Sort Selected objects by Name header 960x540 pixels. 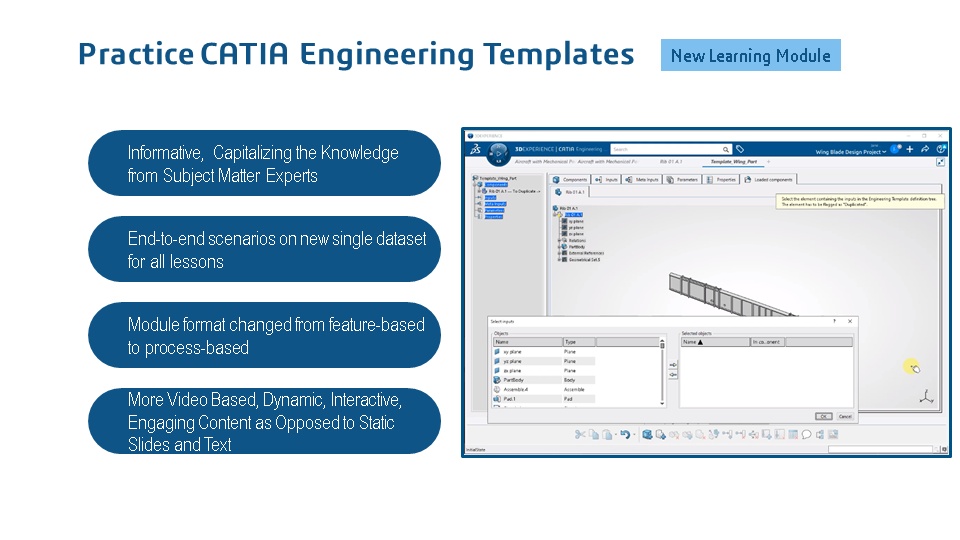coord(715,342)
